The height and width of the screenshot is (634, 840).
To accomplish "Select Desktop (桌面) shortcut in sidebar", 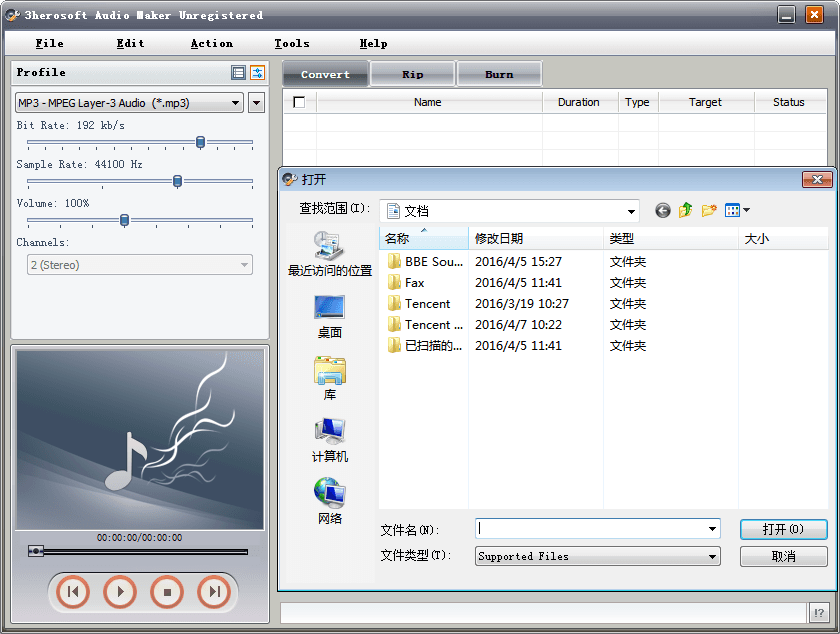I will coord(329,317).
